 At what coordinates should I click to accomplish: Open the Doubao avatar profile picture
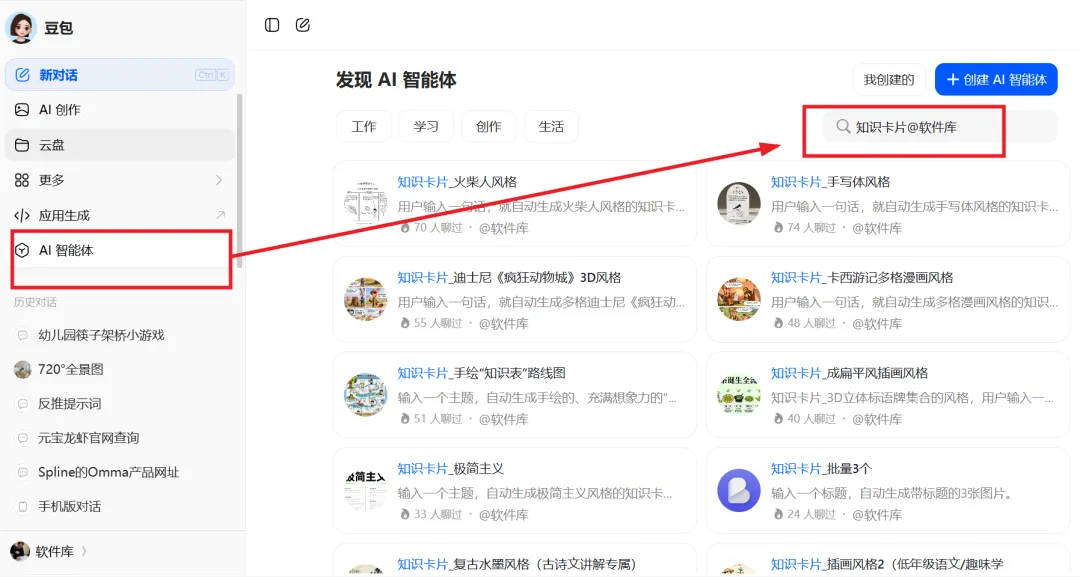click(x=21, y=28)
